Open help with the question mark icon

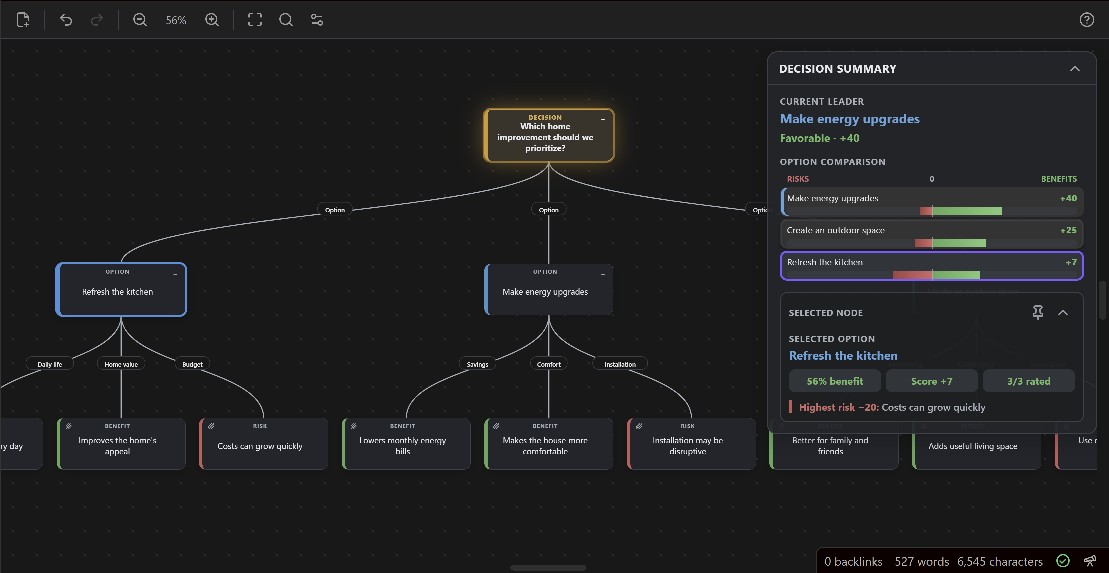1086,20
